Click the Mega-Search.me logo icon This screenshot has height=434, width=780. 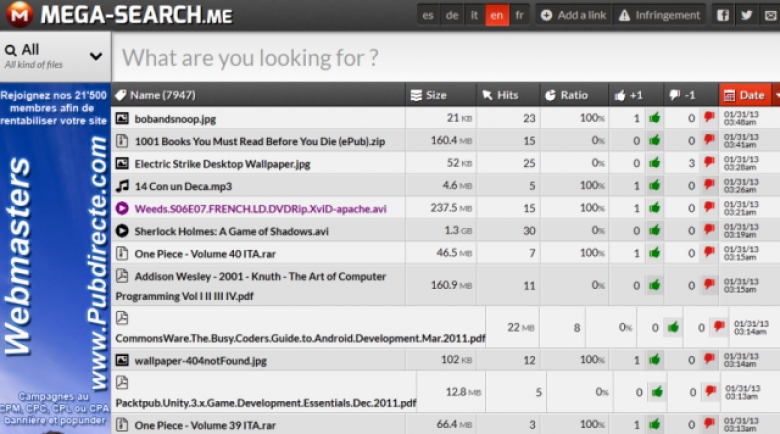pyautogui.click(x=19, y=14)
